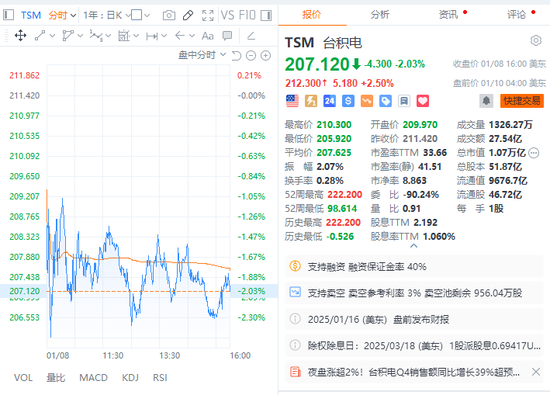Dismiss the news headline with X
Image resolution: width=550 pixels, height=395 pixels.
[536, 372]
